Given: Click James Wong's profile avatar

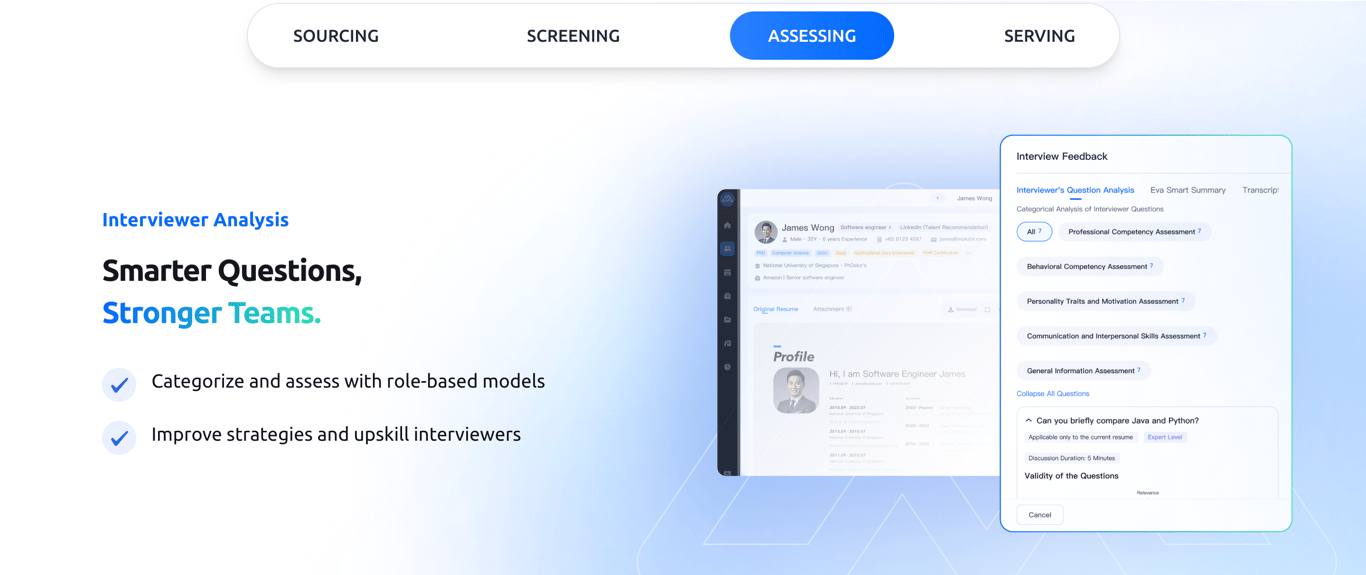Looking at the screenshot, I should (x=766, y=232).
